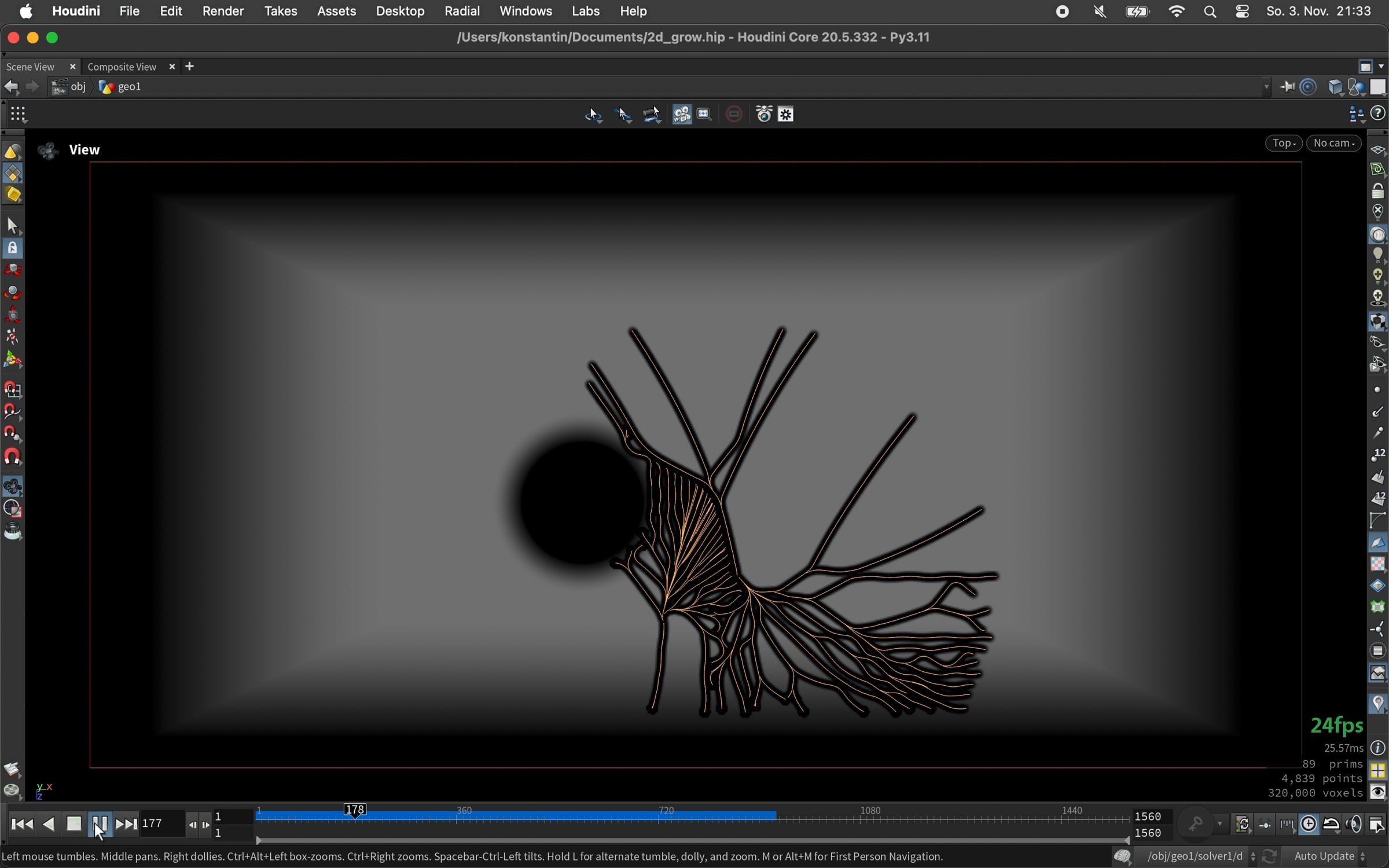Select the arrow Select tool in left toolbar
Image resolution: width=1389 pixels, height=868 pixels.
pyautogui.click(x=13, y=226)
